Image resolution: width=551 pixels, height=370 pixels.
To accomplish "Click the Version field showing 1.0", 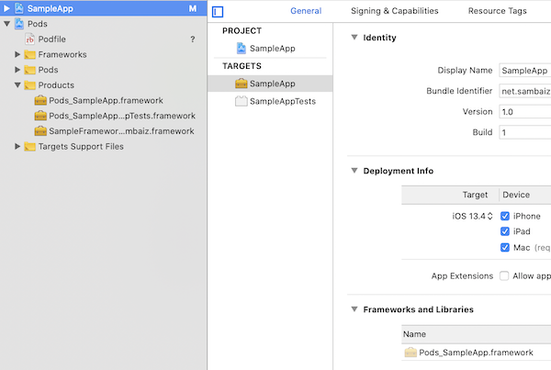I will tap(525, 112).
